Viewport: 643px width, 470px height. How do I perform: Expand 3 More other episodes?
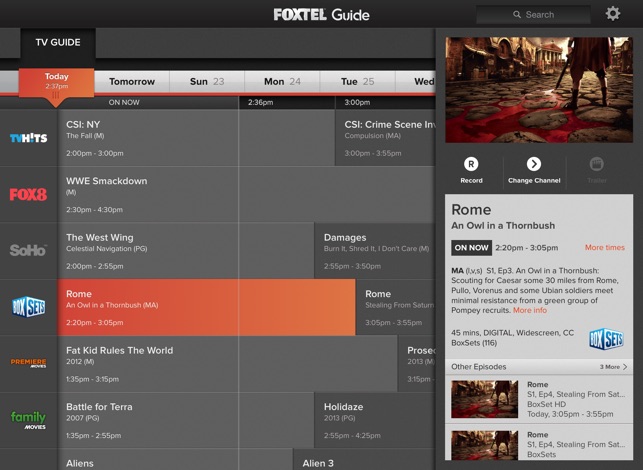(x=613, y=367)
